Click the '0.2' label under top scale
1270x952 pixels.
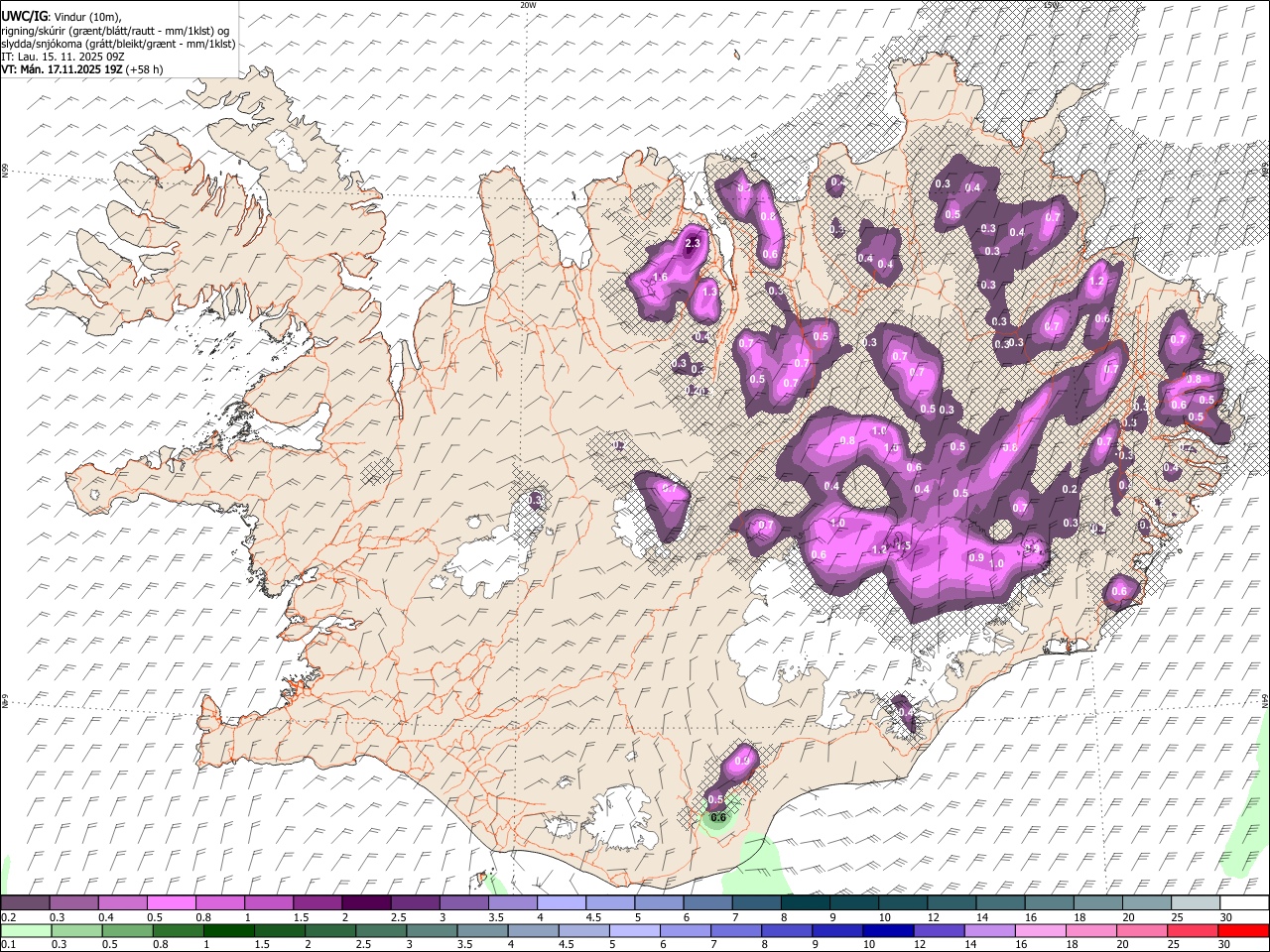click(x=7, y=917)
